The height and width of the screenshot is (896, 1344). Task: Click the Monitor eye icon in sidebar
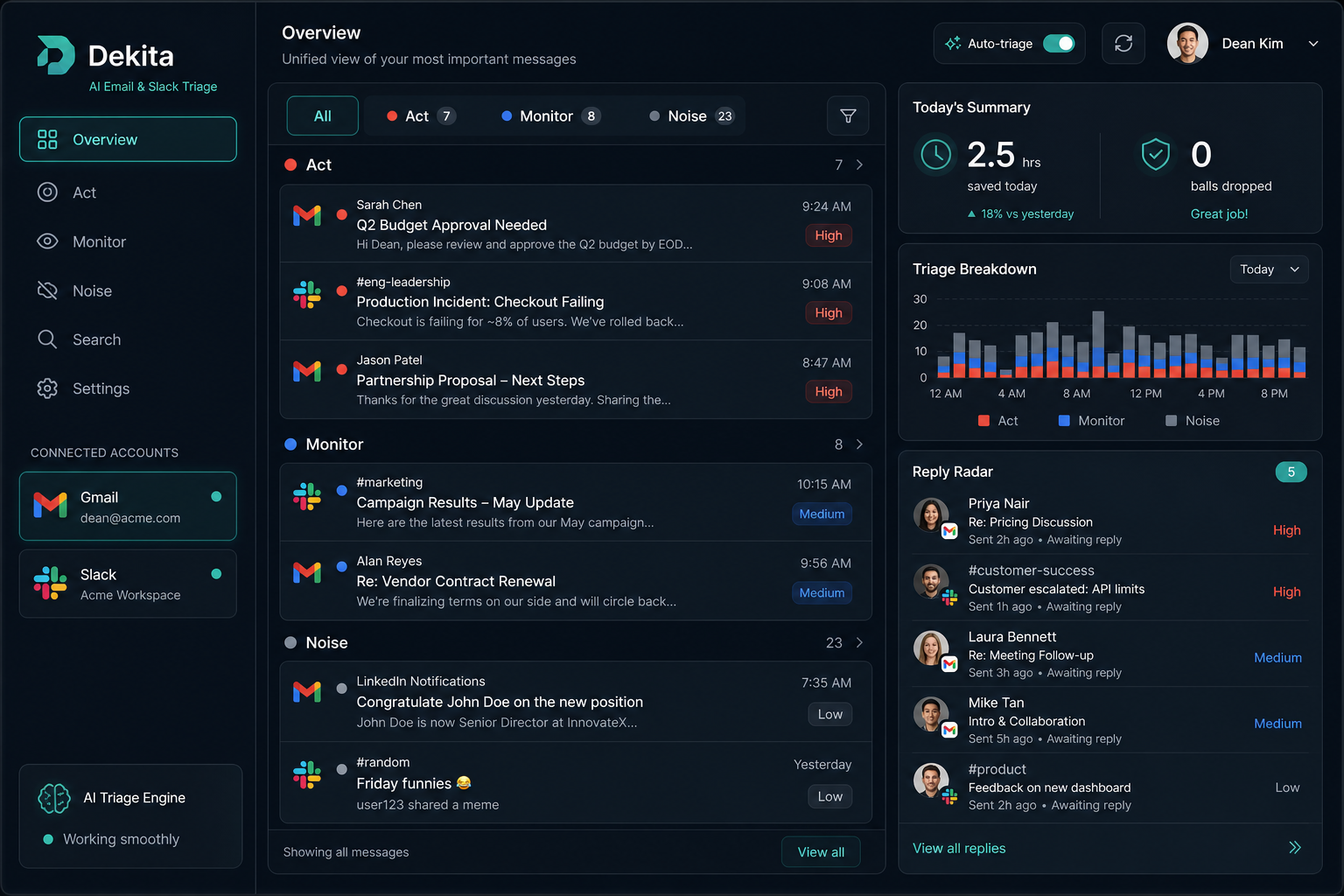pos(47,241)
